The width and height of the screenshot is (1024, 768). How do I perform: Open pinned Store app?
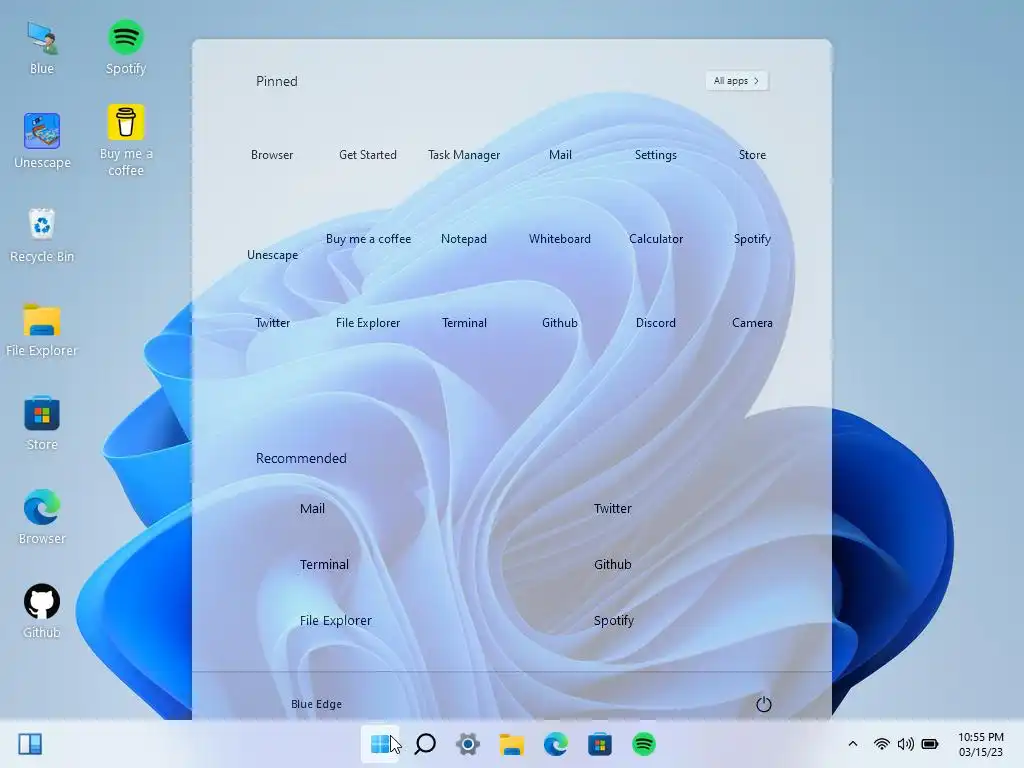click(x=752, y=155)
